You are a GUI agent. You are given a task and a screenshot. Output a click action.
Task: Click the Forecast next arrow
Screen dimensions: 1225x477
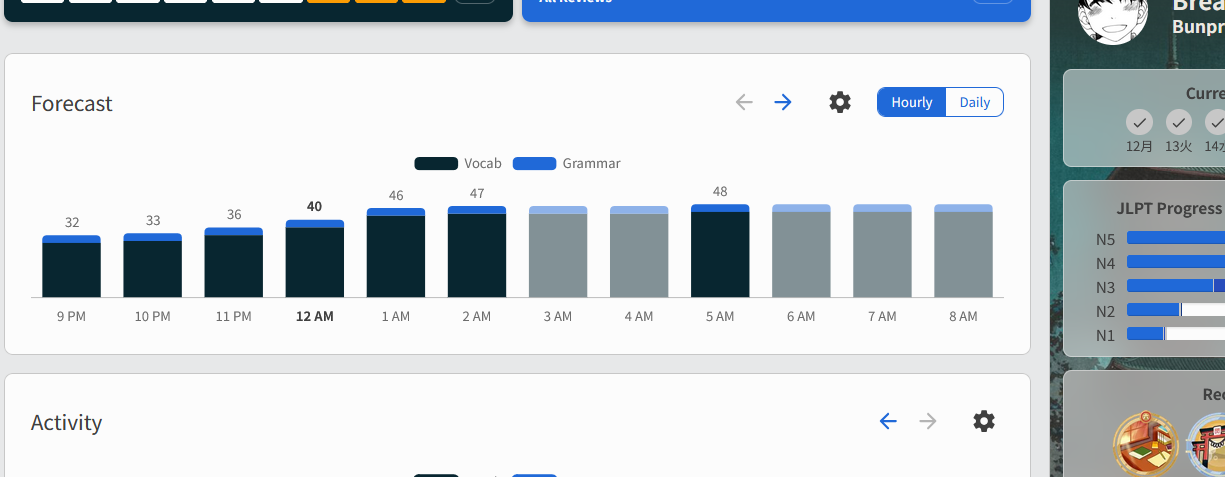pyautogui.click(x=783, y=102)
